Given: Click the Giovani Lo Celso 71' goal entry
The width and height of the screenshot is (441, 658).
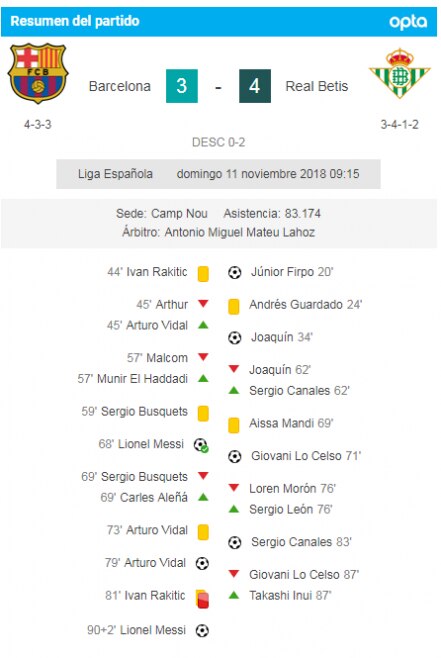Looking at the screenshot, I should click(295, 456).
